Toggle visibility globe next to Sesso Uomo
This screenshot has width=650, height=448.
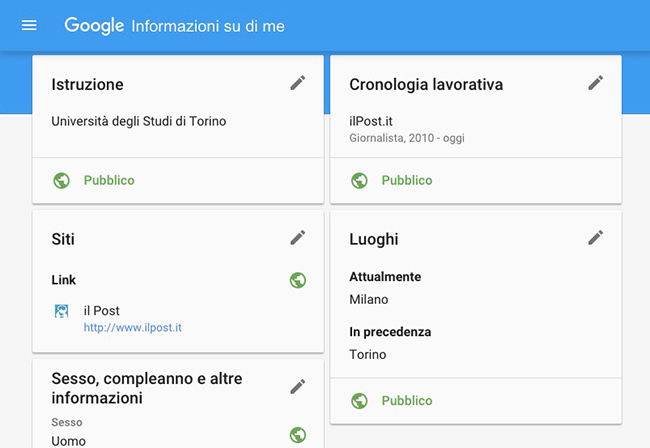coord(297,434)
